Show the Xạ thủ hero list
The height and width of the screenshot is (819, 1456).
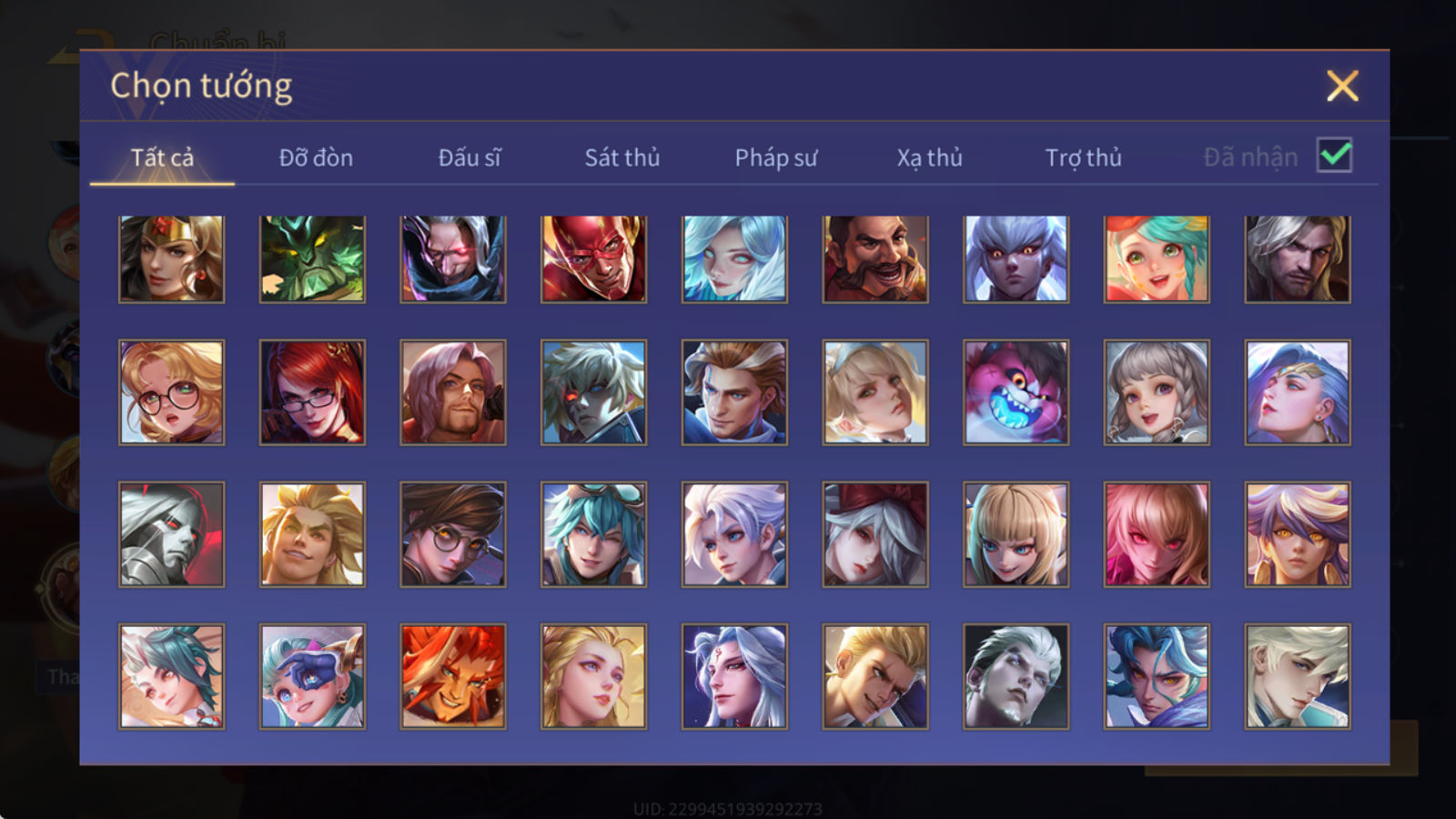(929, 157)
